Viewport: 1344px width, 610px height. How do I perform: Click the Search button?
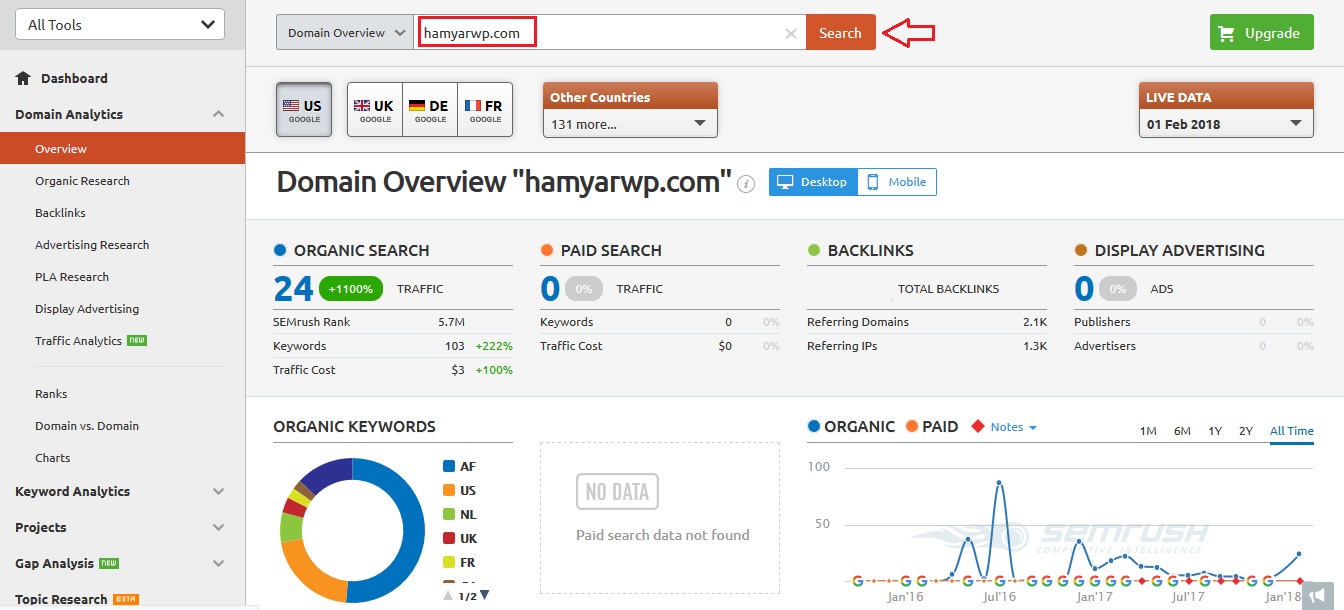[x=840, y=33]
